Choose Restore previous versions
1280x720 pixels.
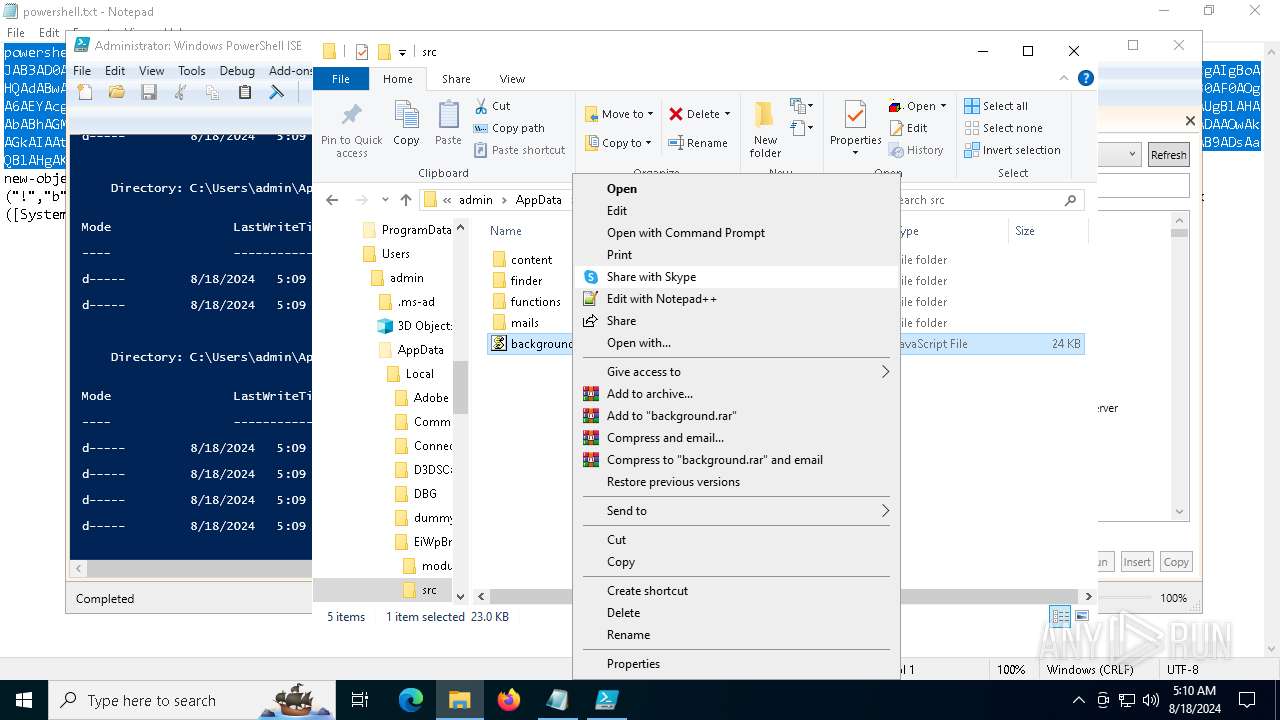pos(736,482)
